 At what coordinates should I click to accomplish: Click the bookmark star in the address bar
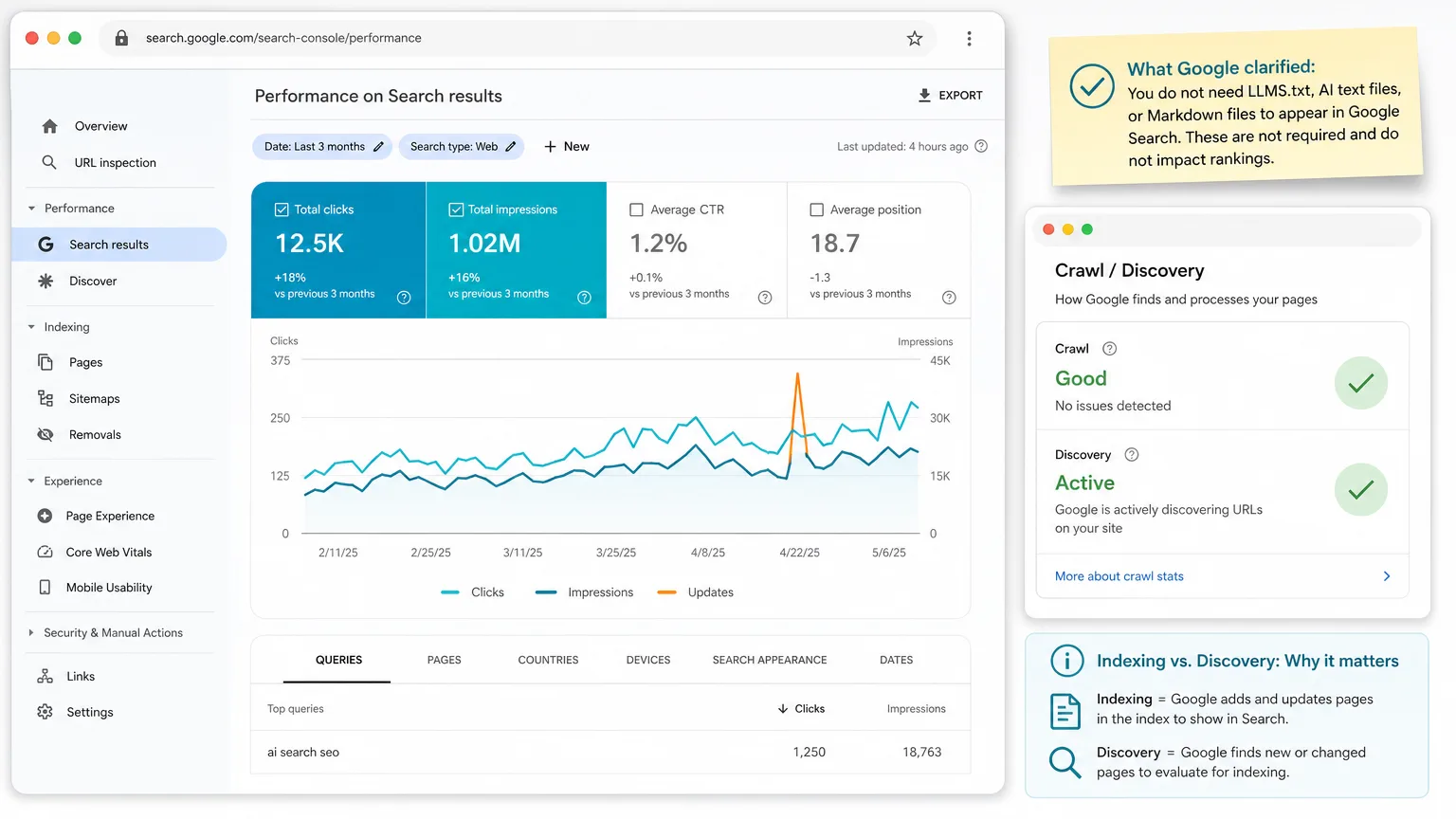[915, 38]
